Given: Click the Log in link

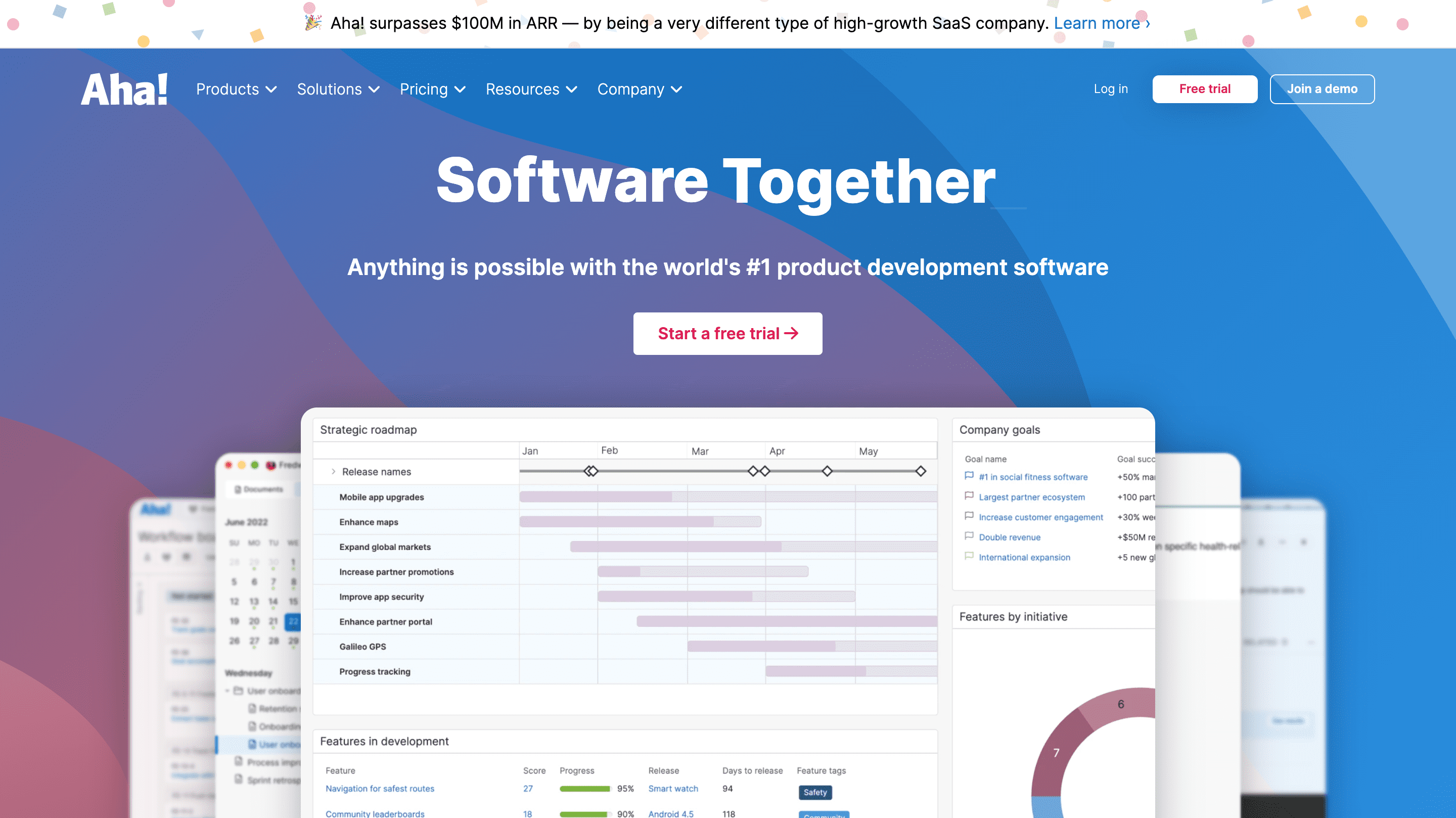Looking at the screenshot, I should [x=1110, y=89].
